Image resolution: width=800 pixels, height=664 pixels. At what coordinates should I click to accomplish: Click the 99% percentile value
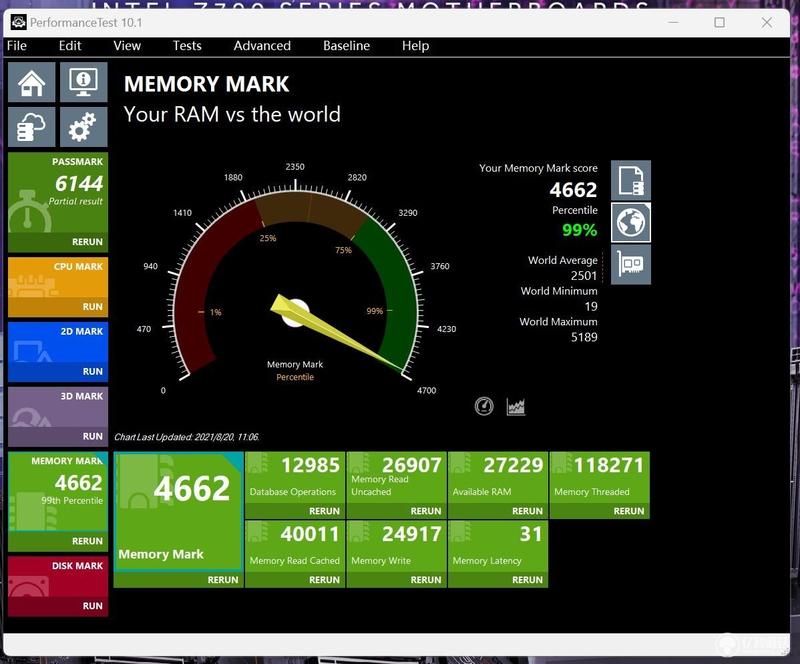(580, 230)
